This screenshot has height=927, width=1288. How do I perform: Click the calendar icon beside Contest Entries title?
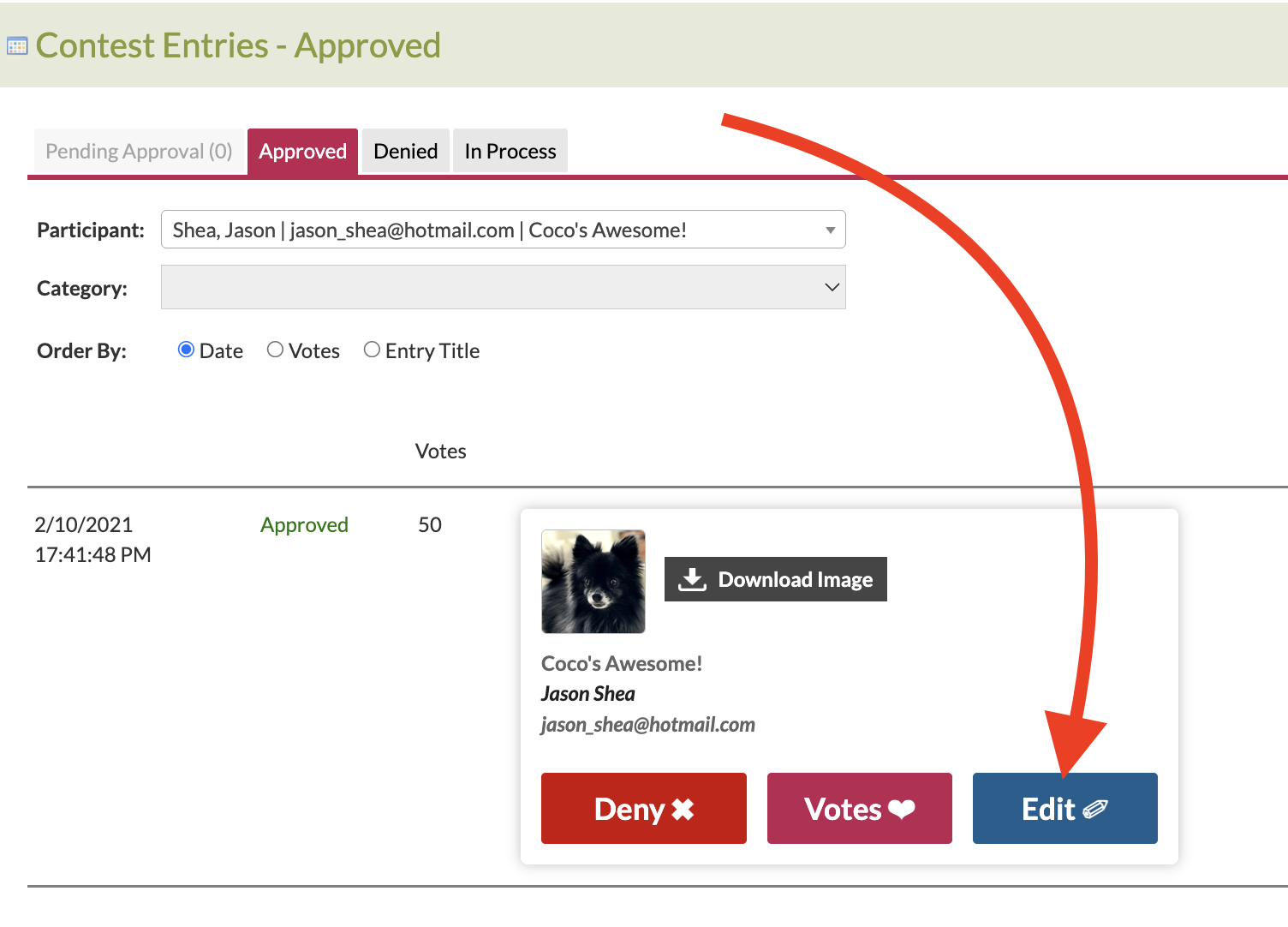pyautogui.click(x=17, y=46)
